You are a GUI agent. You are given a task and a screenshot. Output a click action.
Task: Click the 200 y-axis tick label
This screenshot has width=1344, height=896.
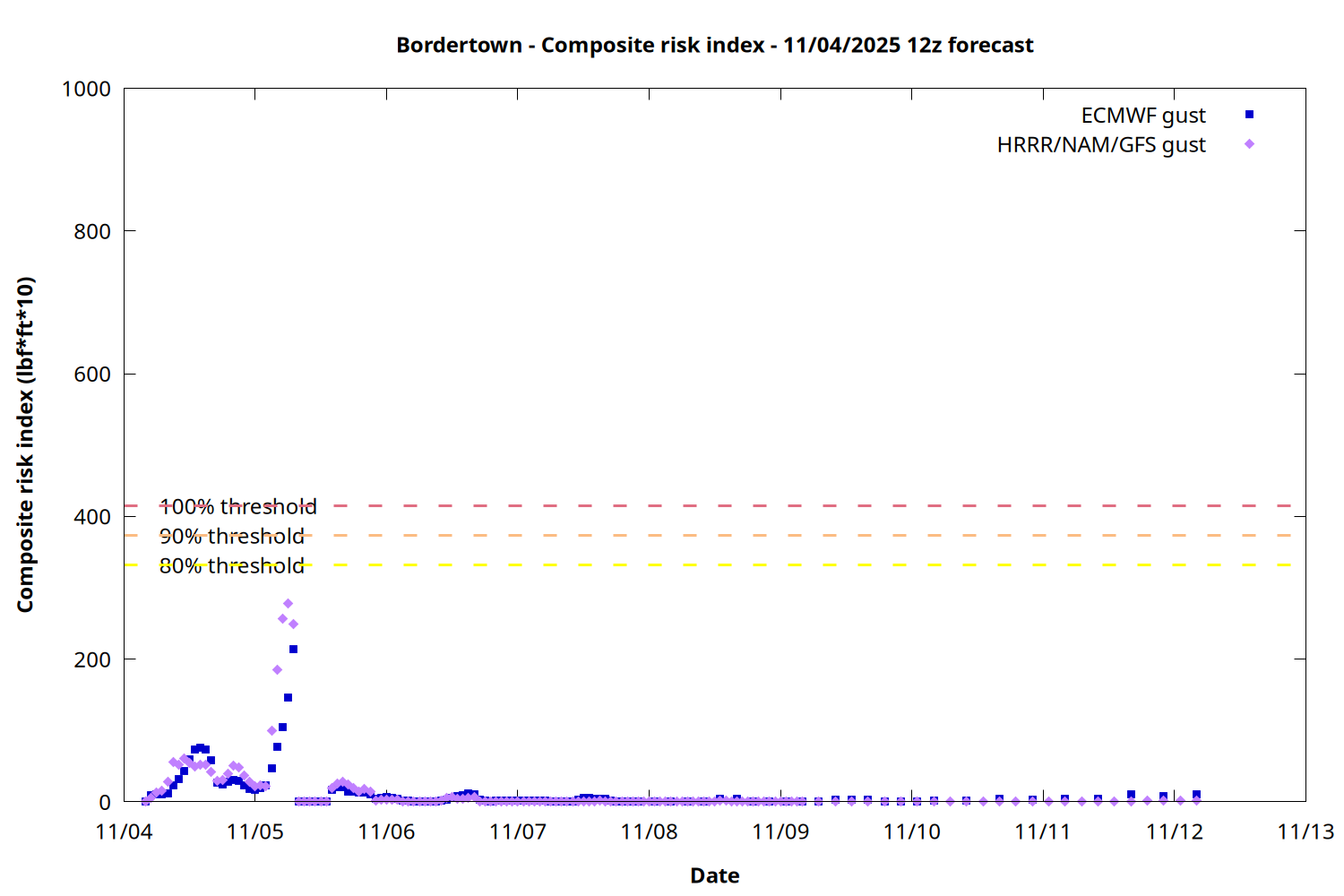[x=92, y=659]
